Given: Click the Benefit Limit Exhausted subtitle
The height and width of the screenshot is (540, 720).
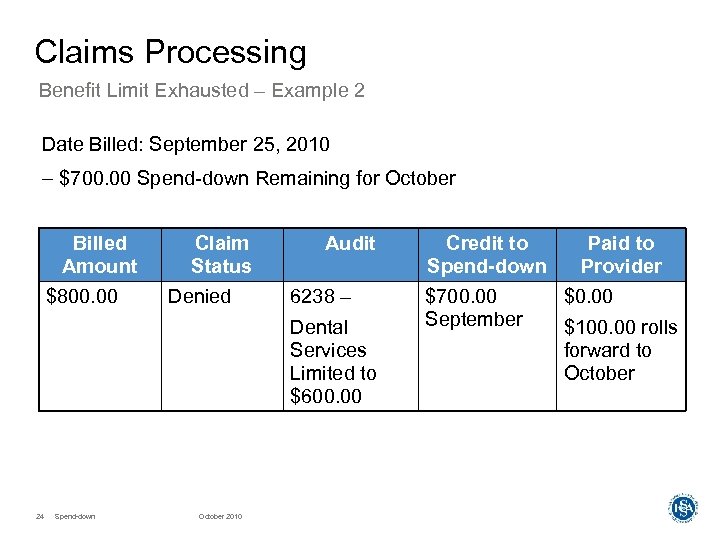Looking at the screenshot, I should (201, 91).
